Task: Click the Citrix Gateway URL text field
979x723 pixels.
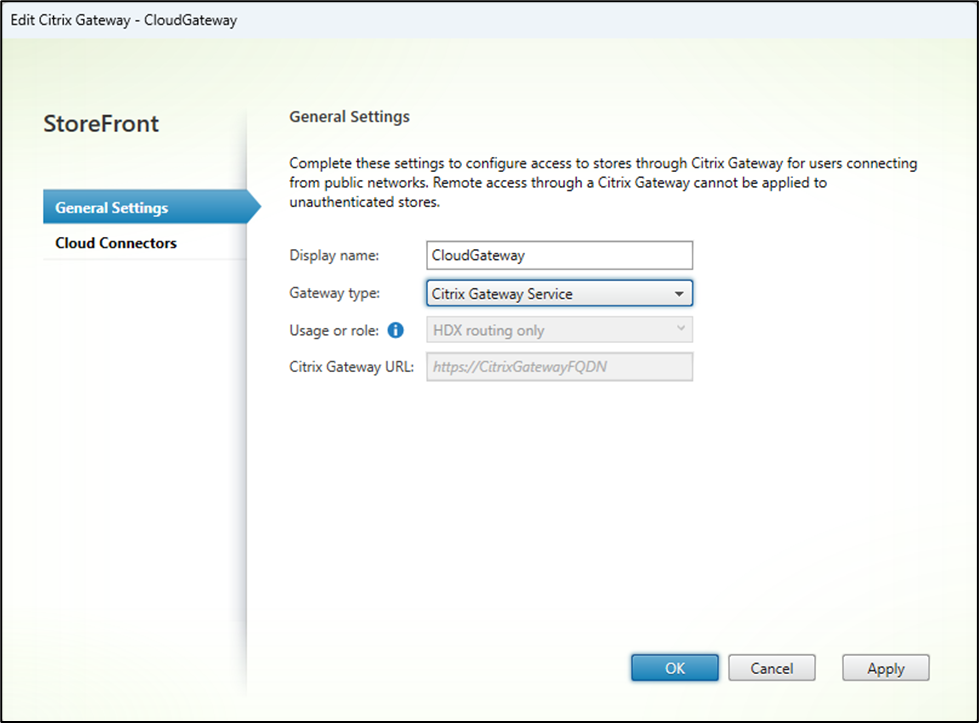Action: click(x=559, y=366)
